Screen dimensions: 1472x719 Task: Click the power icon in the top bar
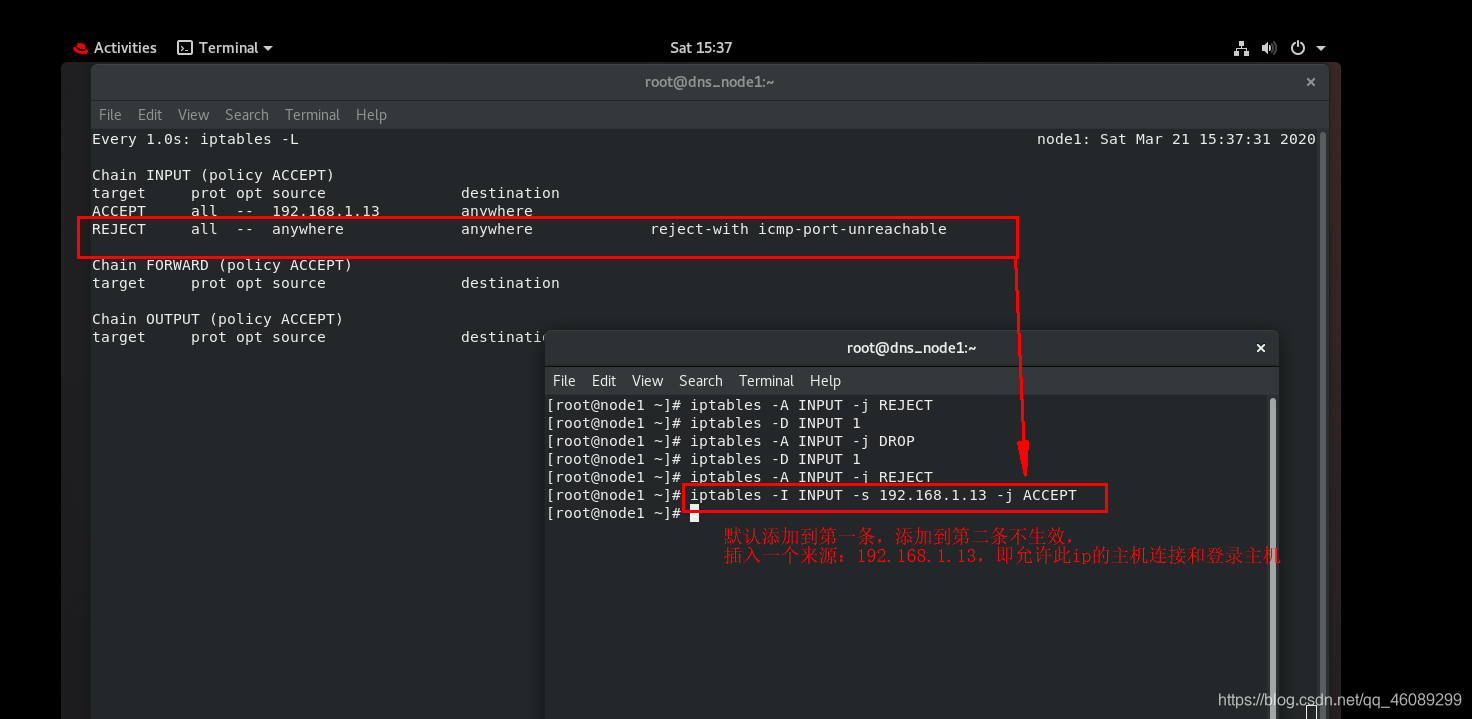point(1298,48)
